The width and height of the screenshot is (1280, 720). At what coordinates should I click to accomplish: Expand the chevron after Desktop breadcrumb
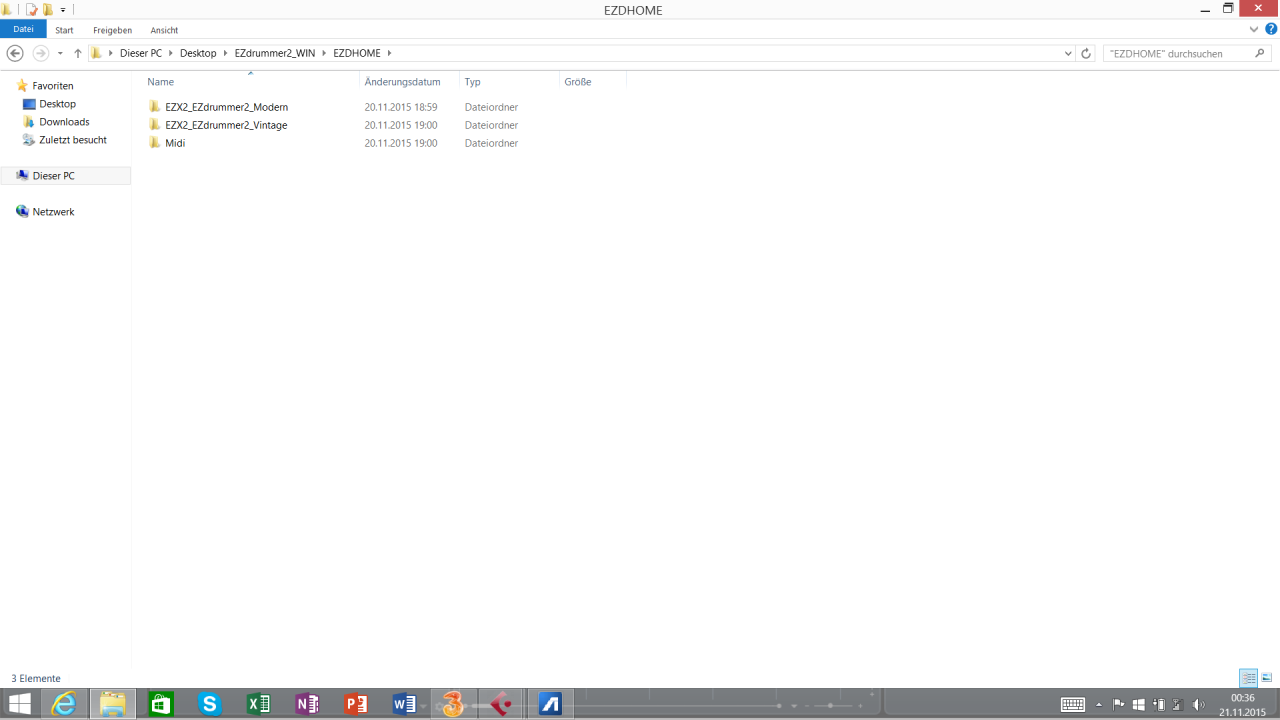click(x=224, y=53)
